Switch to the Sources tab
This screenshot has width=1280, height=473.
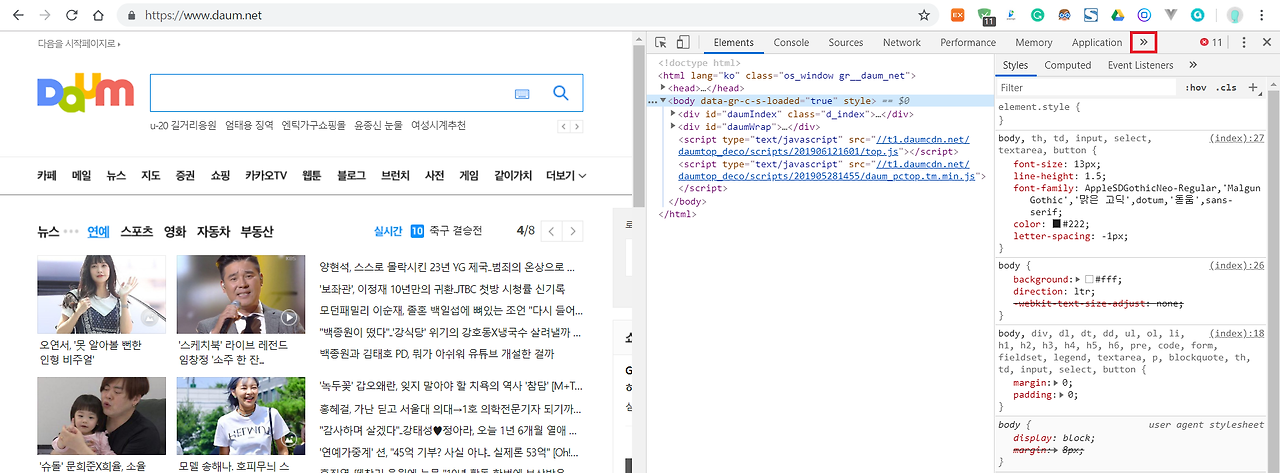(x=845, y=42)
